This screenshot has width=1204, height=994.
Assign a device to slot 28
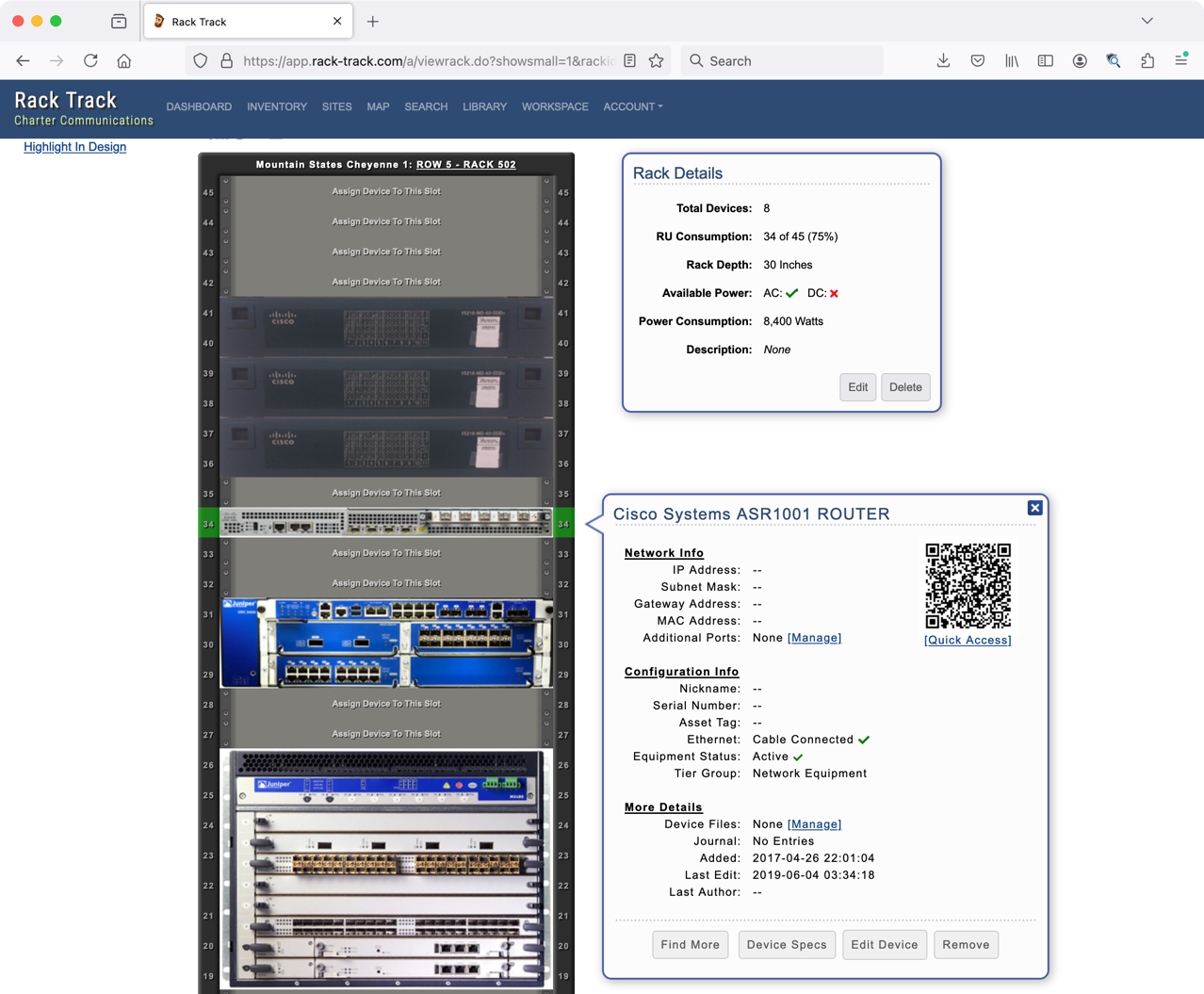(x=386, y=704)
